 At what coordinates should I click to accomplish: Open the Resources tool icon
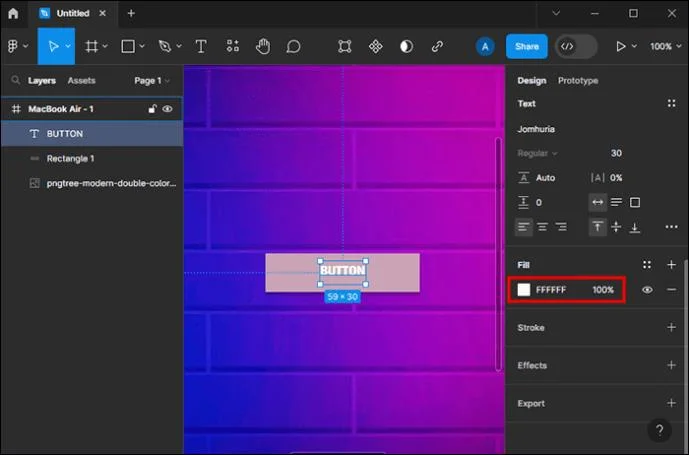(233, 46)
